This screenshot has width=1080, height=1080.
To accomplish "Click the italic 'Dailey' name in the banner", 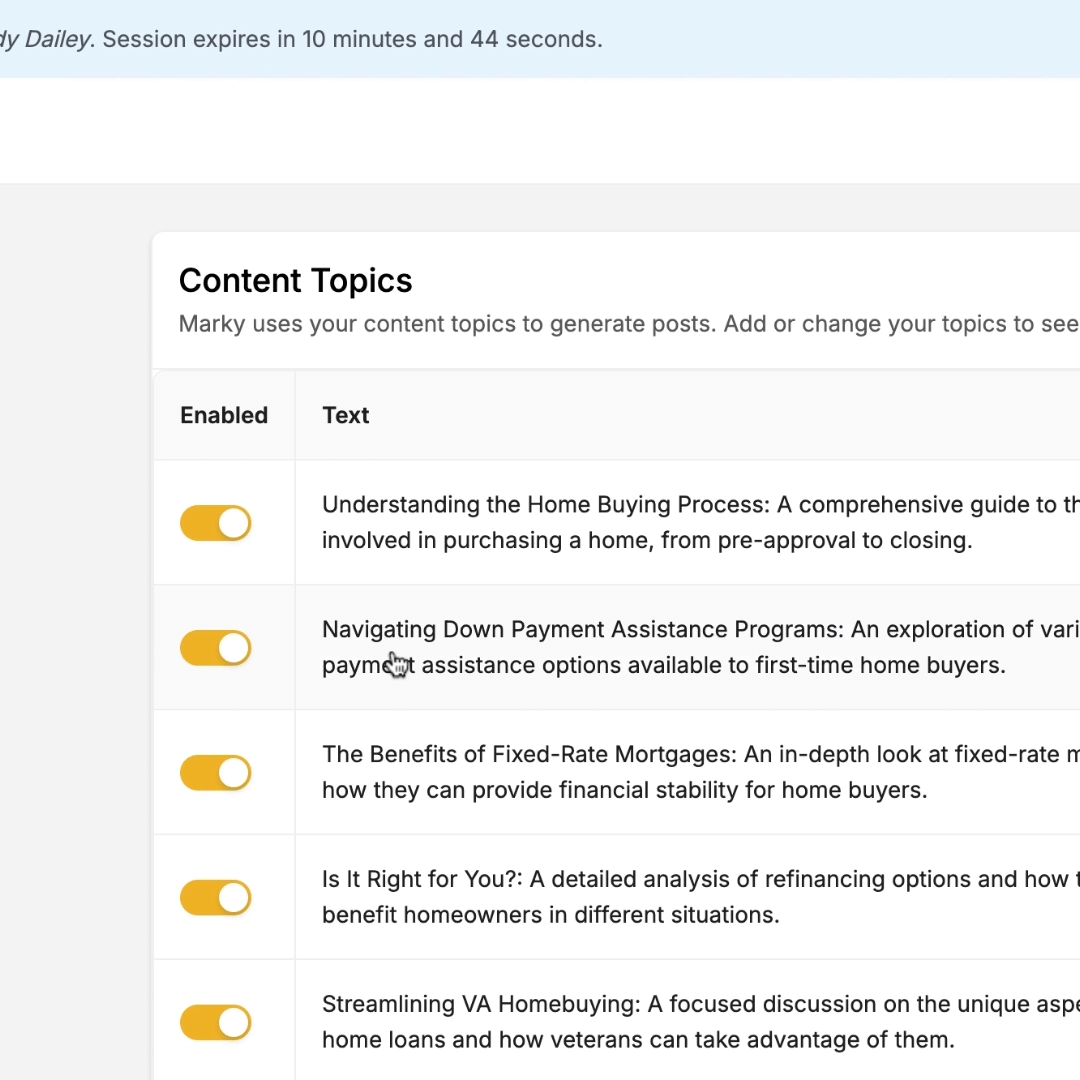I will [x=58, y=40].
